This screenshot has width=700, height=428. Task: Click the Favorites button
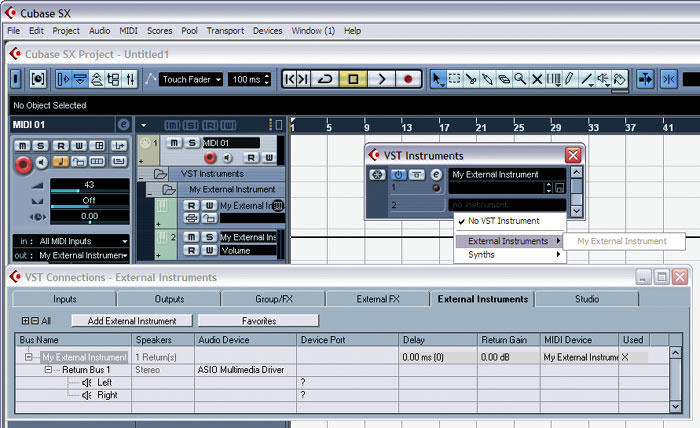[x=259, y=321]
